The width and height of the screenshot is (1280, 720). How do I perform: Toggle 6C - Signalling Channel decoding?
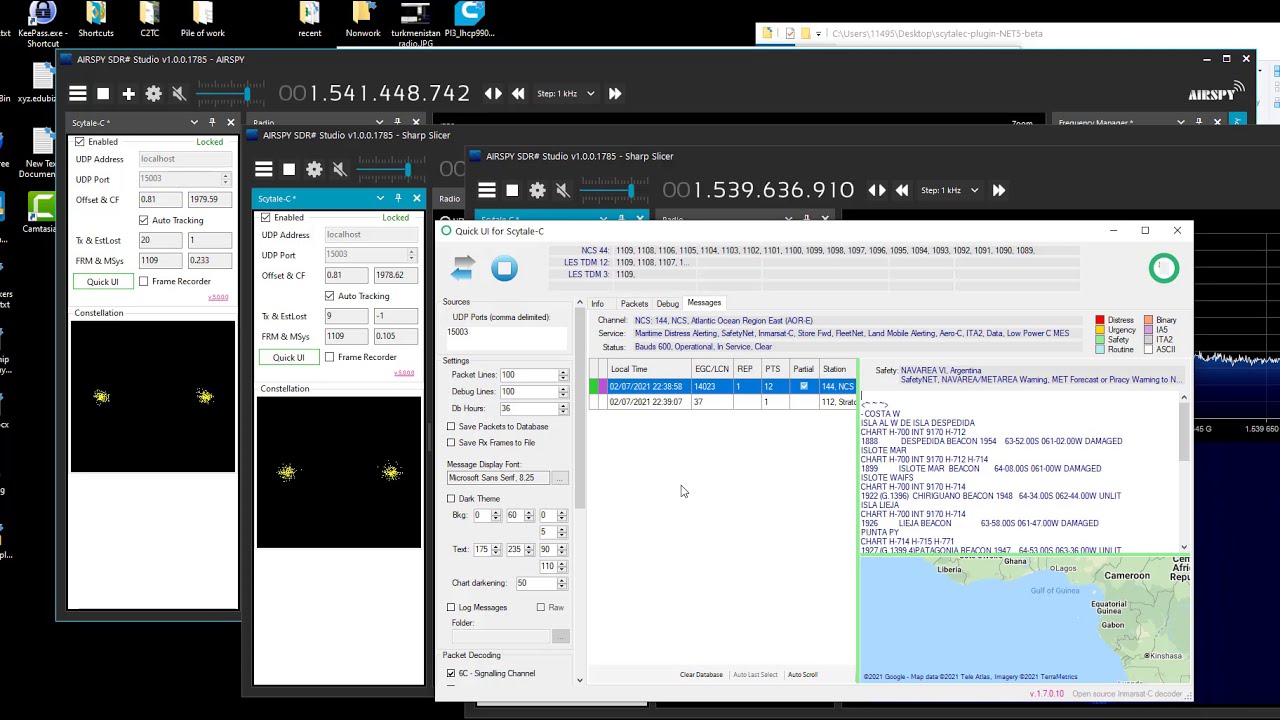(451, 673)
